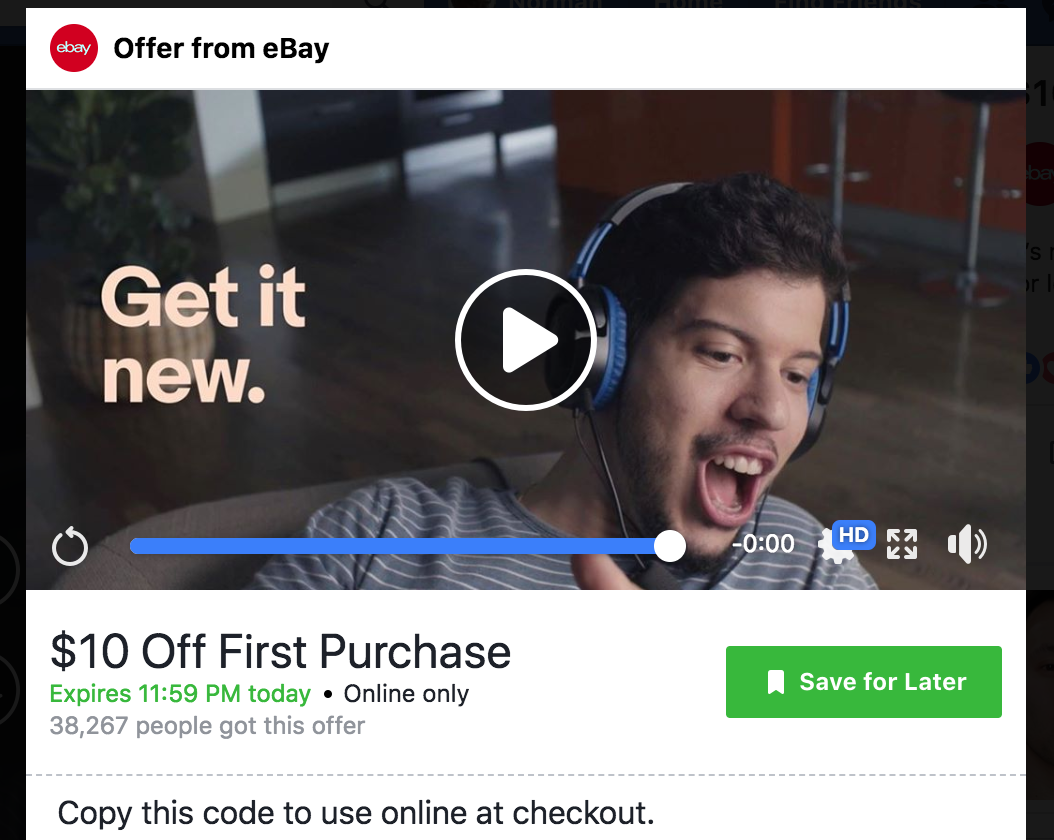Open the red eBay logo avatar

[74, 48]
